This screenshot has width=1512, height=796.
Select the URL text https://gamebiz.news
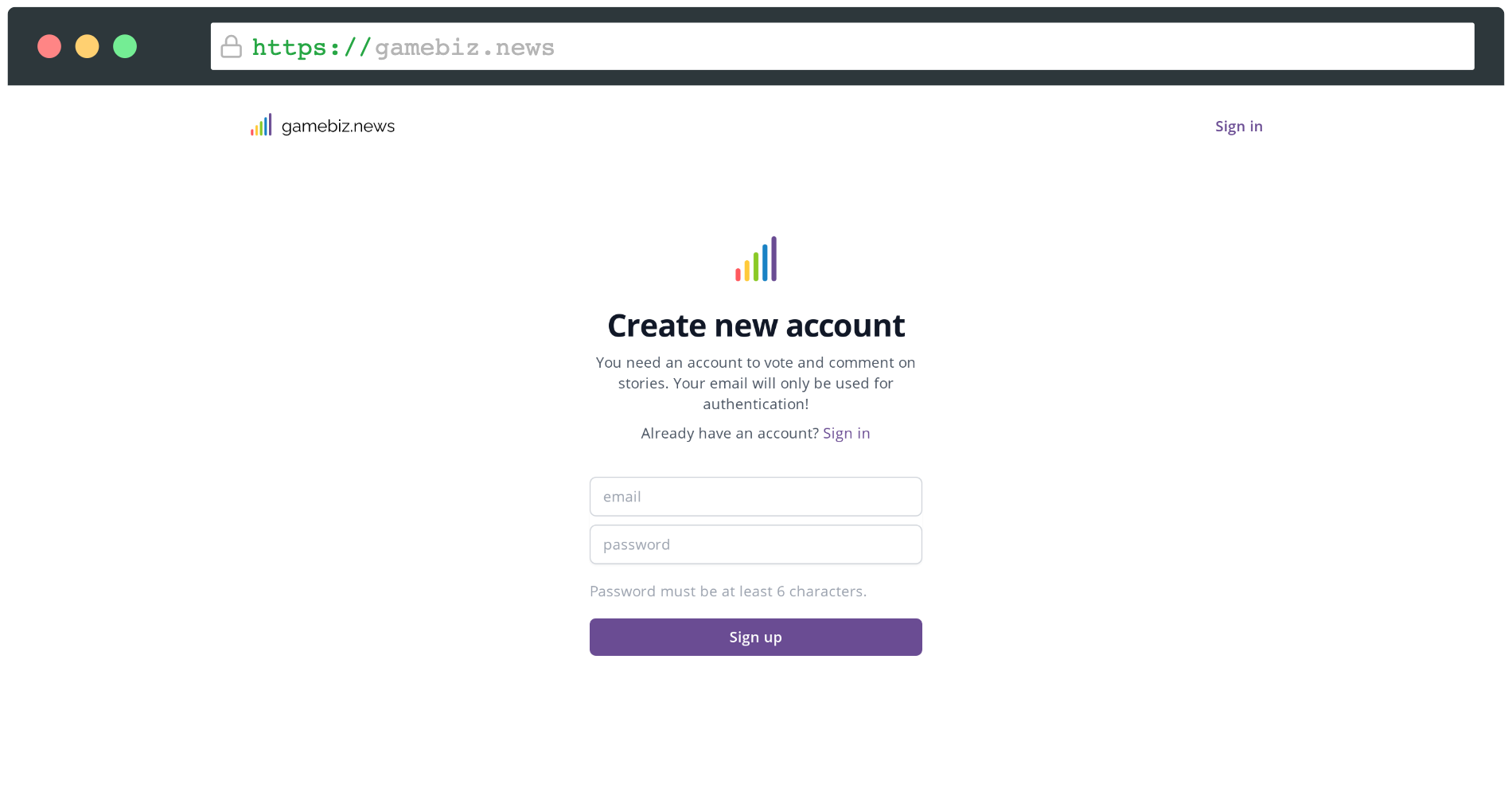click(x=403, y=46)
